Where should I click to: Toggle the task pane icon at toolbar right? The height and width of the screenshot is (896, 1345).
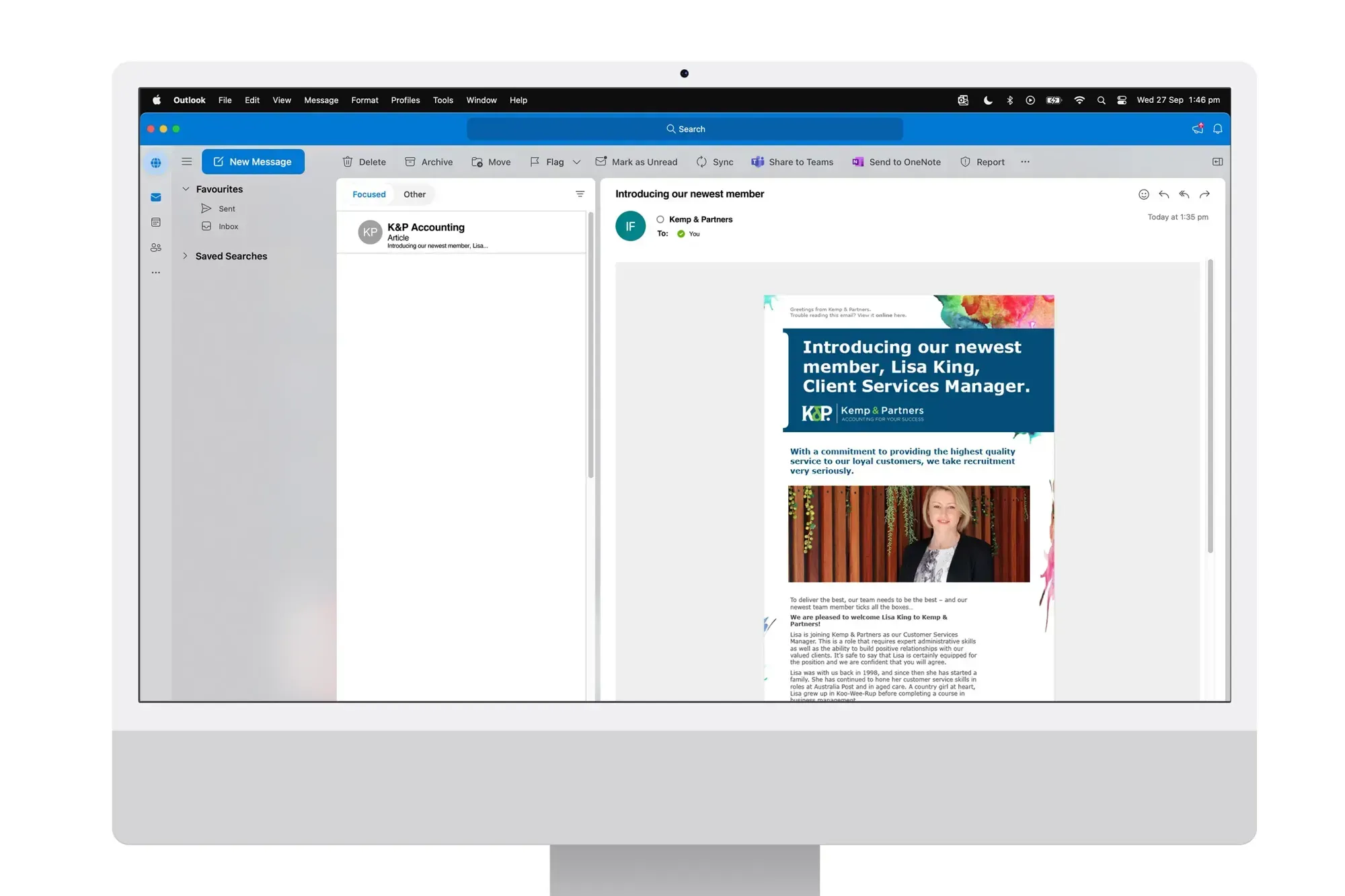tap(1217, 162)
